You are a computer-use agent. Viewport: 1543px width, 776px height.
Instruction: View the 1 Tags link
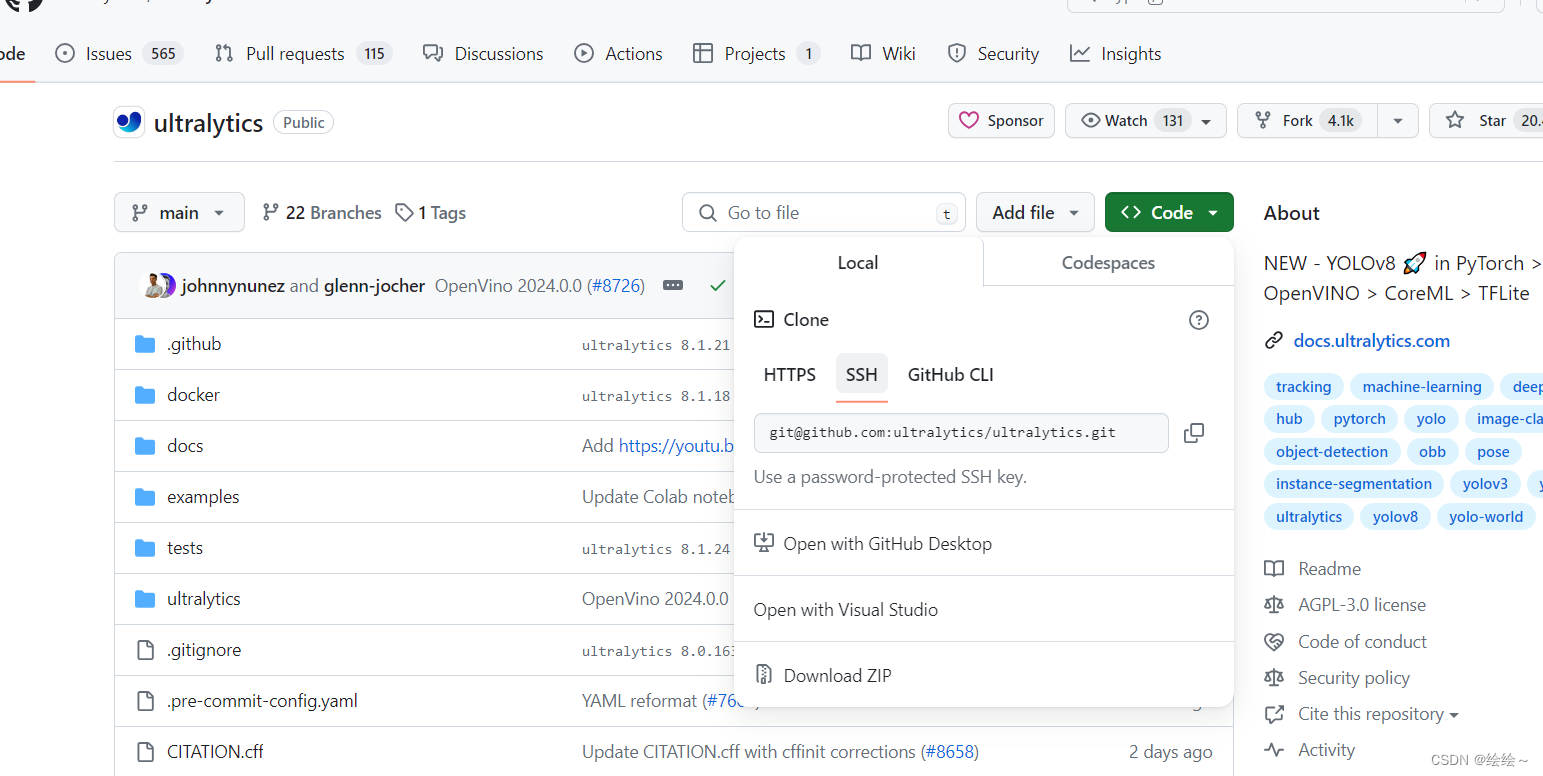[430, 213]
